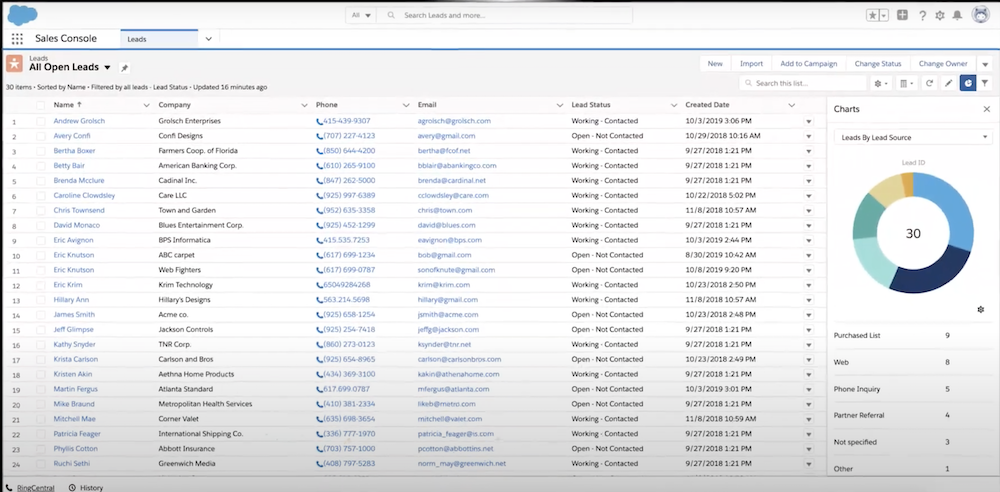This screenshot has height=492, width=1000.
Task: Close the Charts panel
Action: click(987, 109)
